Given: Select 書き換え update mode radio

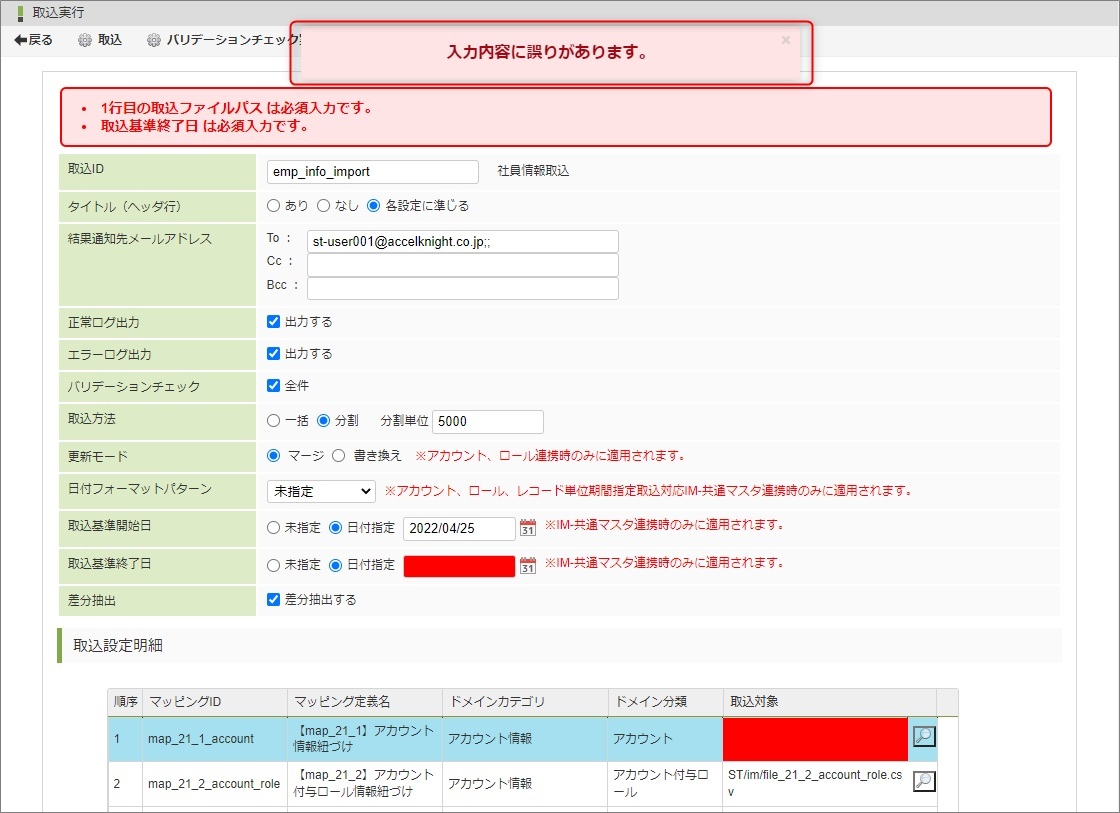Looking at the screenshot, I should pos(338,456).
